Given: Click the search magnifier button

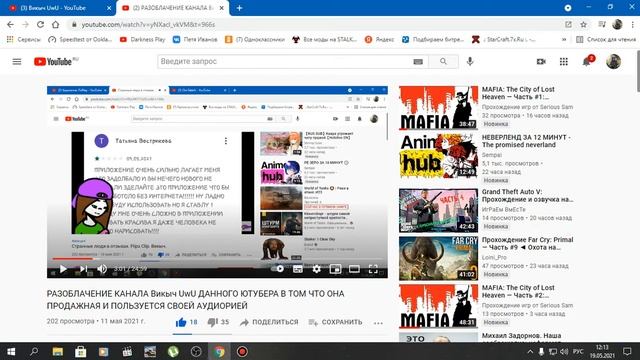Looking at the screenshot, I should click(x=443, y=62).
